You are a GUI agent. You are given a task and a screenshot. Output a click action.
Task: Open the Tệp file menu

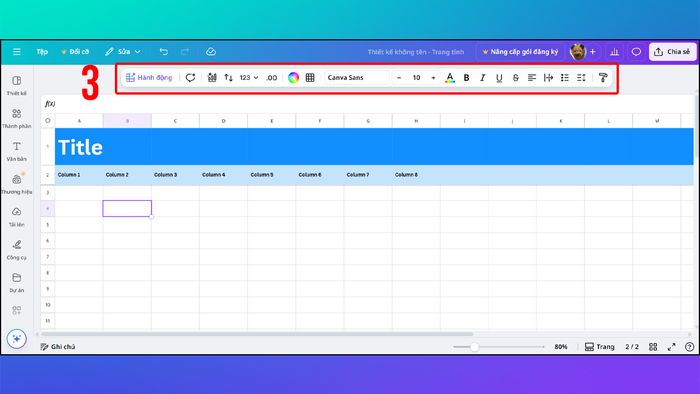pyautogui.click(x=42, y=52)
